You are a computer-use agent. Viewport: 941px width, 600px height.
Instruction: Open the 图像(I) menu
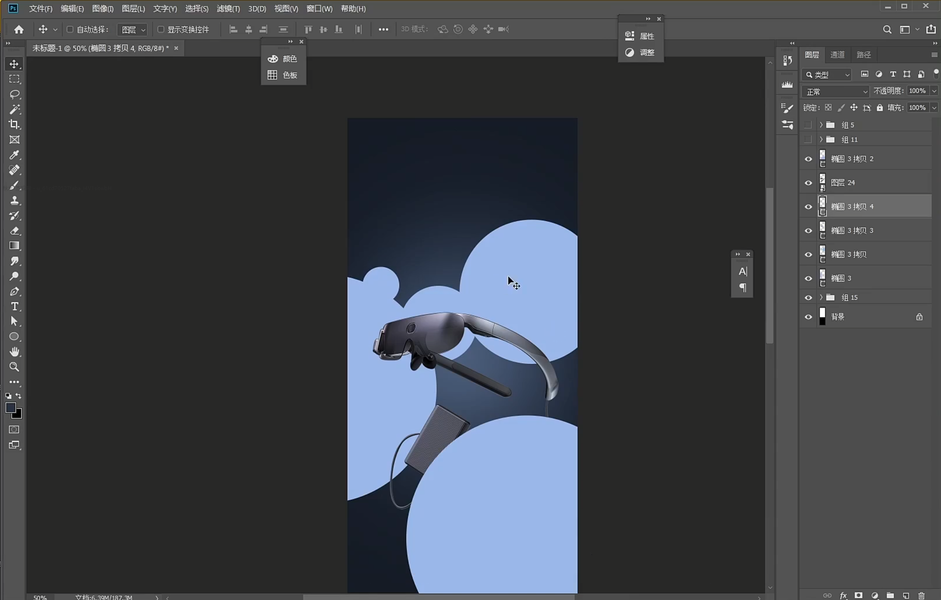103,8
